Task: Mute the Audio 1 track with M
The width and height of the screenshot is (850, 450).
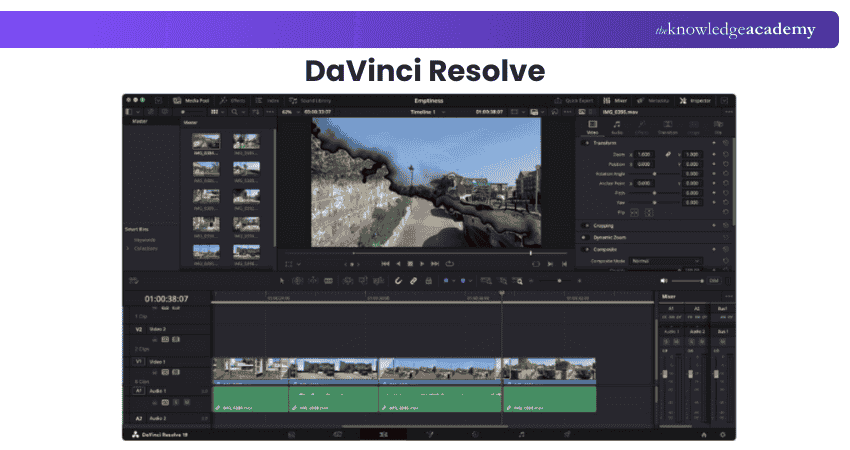Action: 187,402
